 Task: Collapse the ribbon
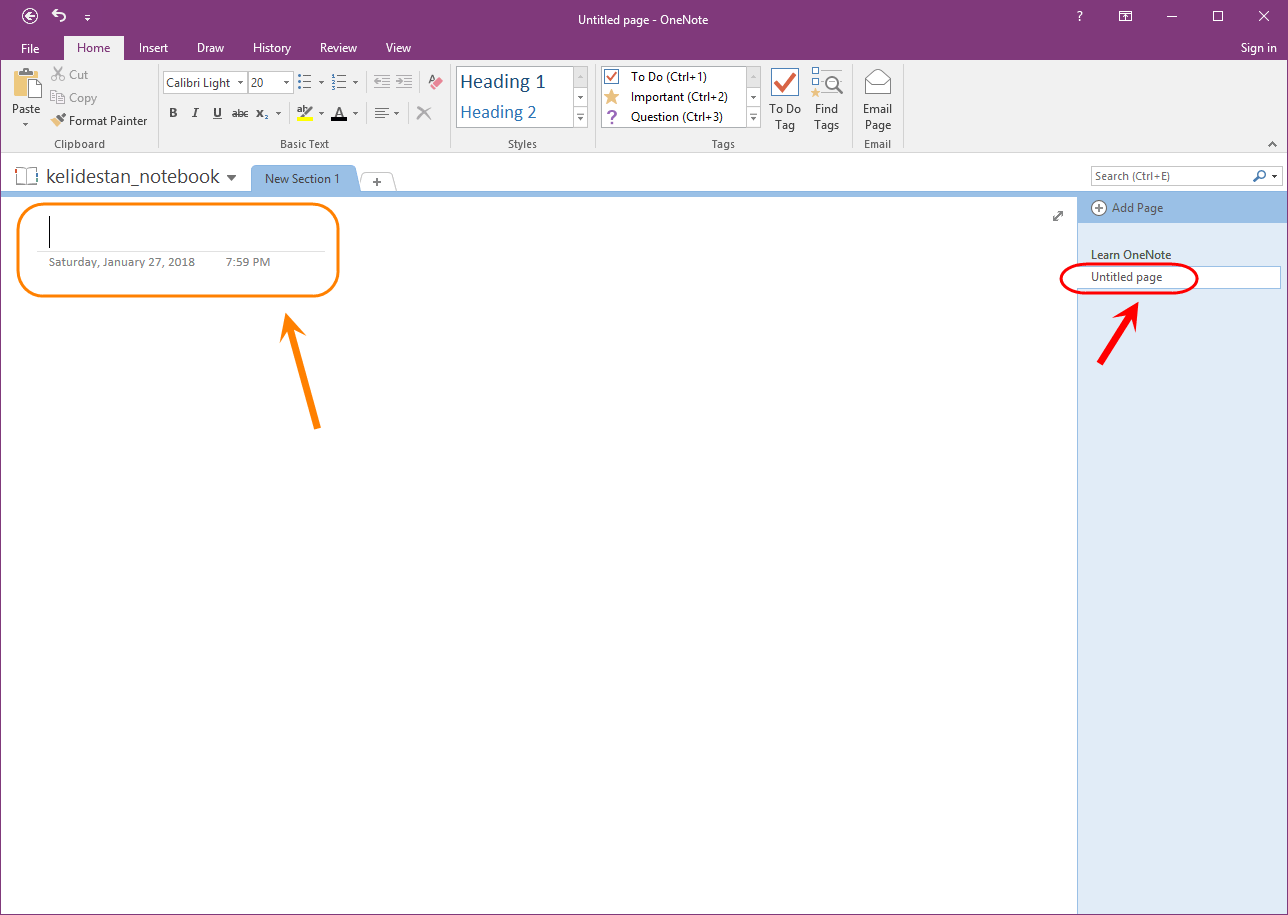(x=1272, y=143)
